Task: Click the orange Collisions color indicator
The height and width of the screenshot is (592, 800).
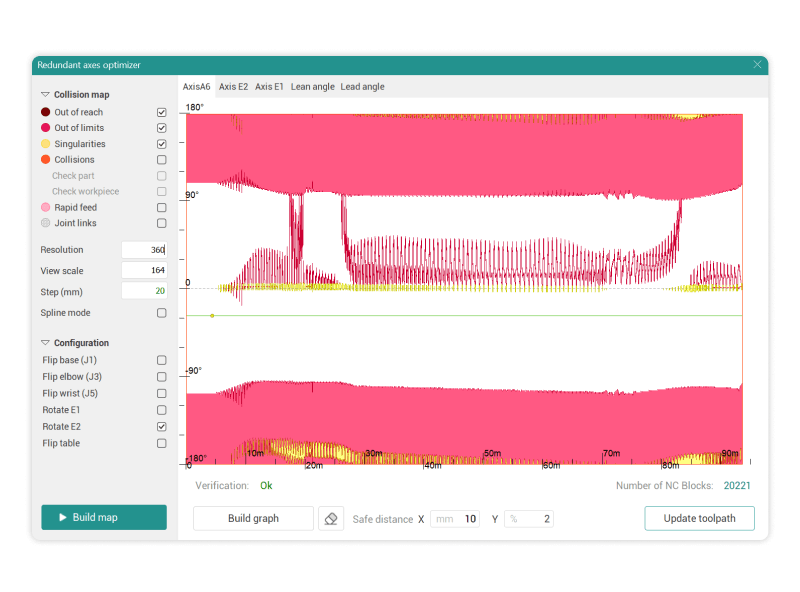Action: [46, 160]
